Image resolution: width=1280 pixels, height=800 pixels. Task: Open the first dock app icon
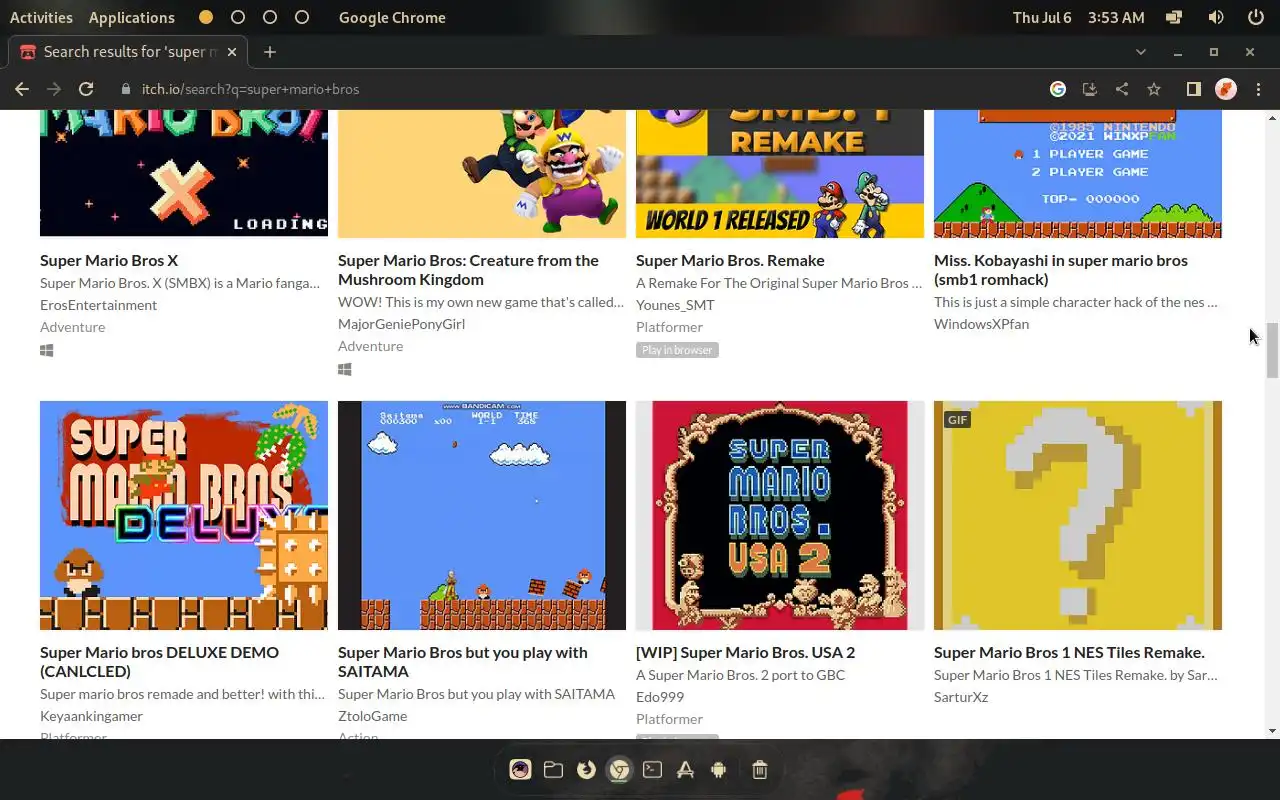(x=520, y=769)
